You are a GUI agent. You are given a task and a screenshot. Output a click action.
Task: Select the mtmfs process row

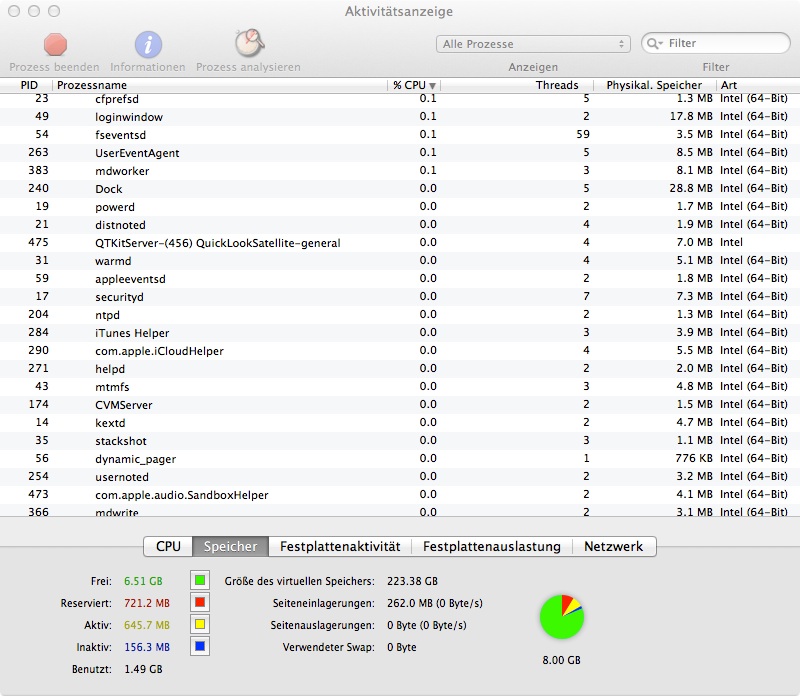pos(400,387)
